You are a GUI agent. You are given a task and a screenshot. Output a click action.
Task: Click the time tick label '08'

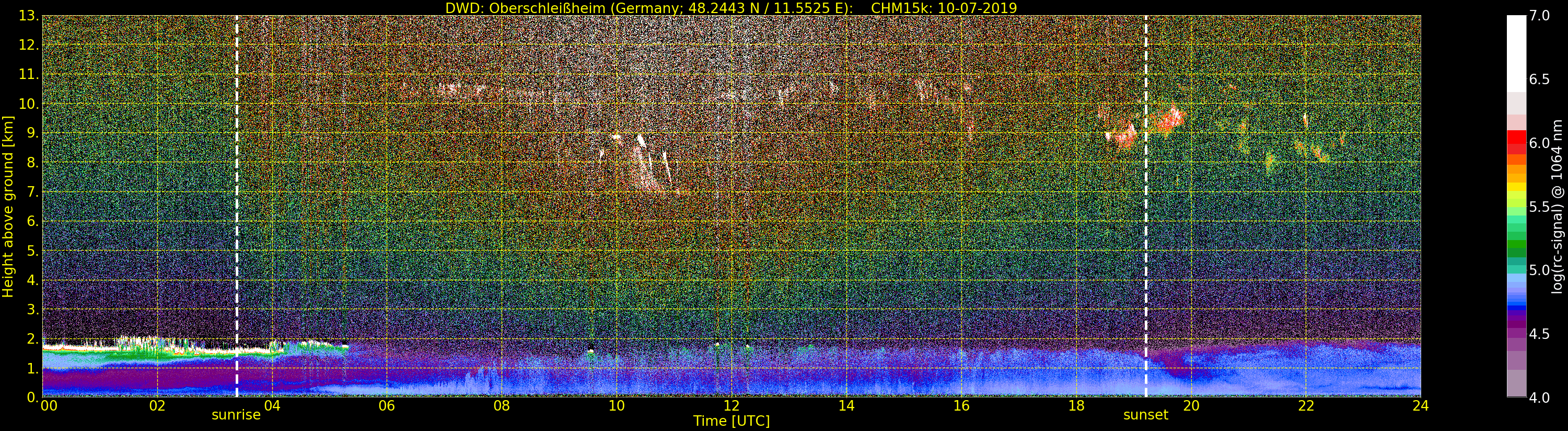(x=502, y=405)
